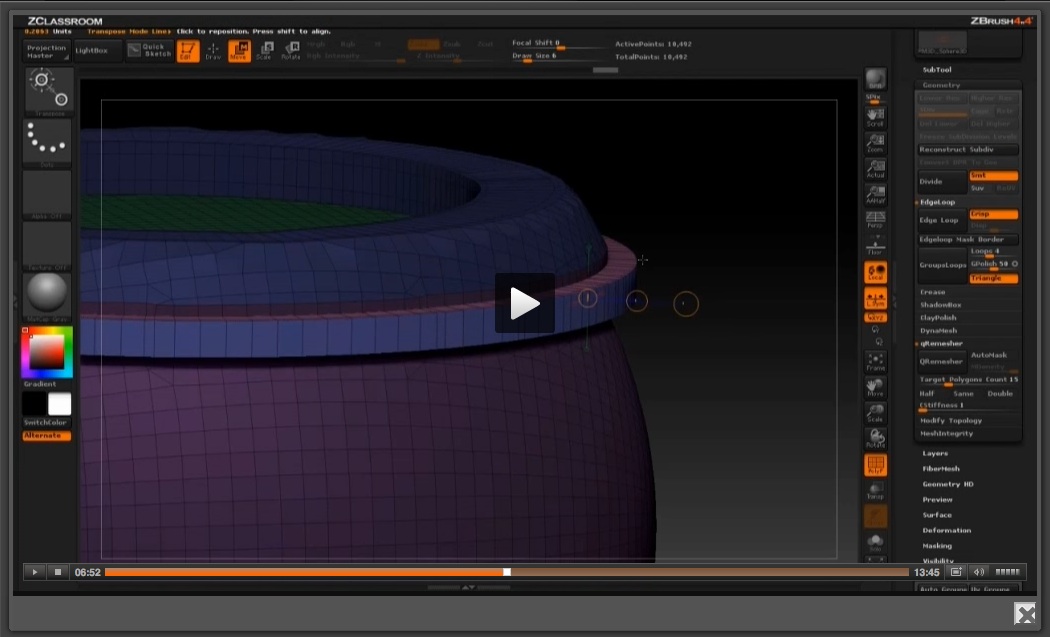Click the Zoom canvas icon
Screen dimensions: 1050x637
875,142
